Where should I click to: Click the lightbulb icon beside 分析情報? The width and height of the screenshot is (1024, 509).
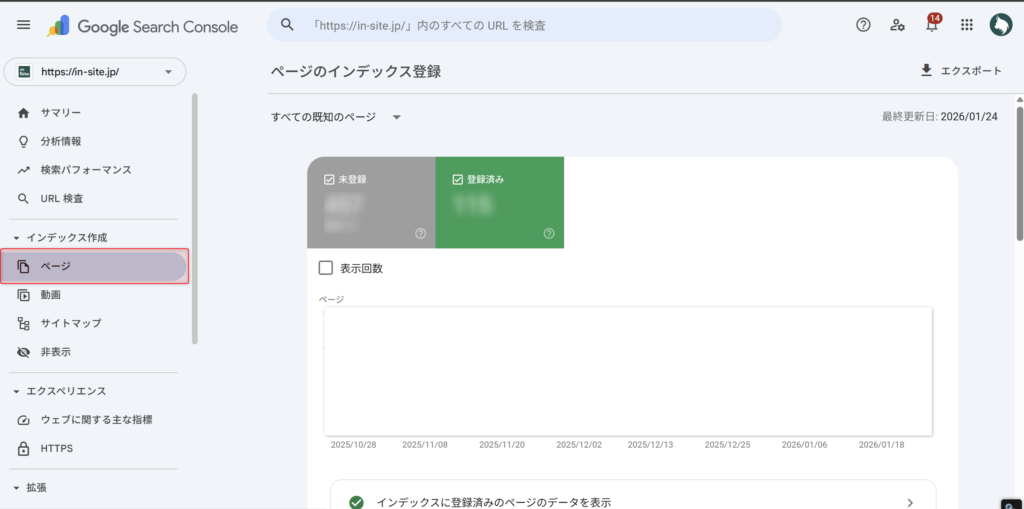pyautogui.click(x=24, y=141)
